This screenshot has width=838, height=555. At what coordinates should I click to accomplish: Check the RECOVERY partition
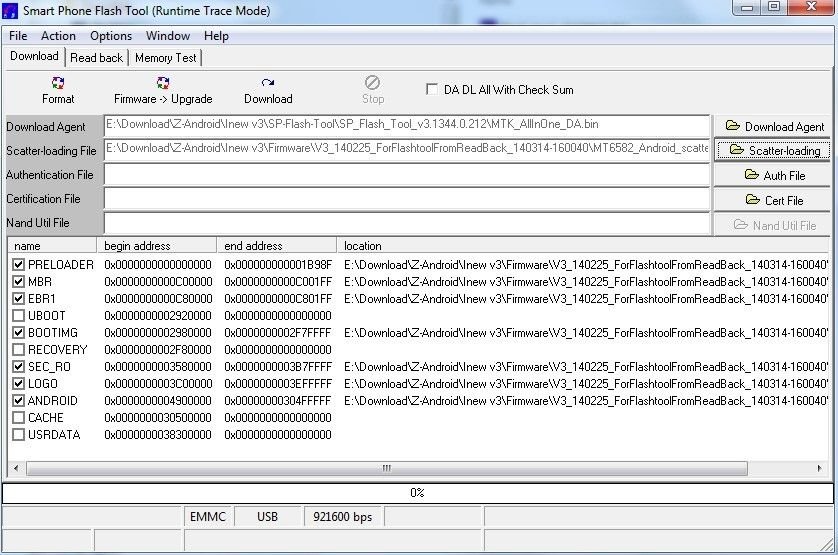point(19,350)
